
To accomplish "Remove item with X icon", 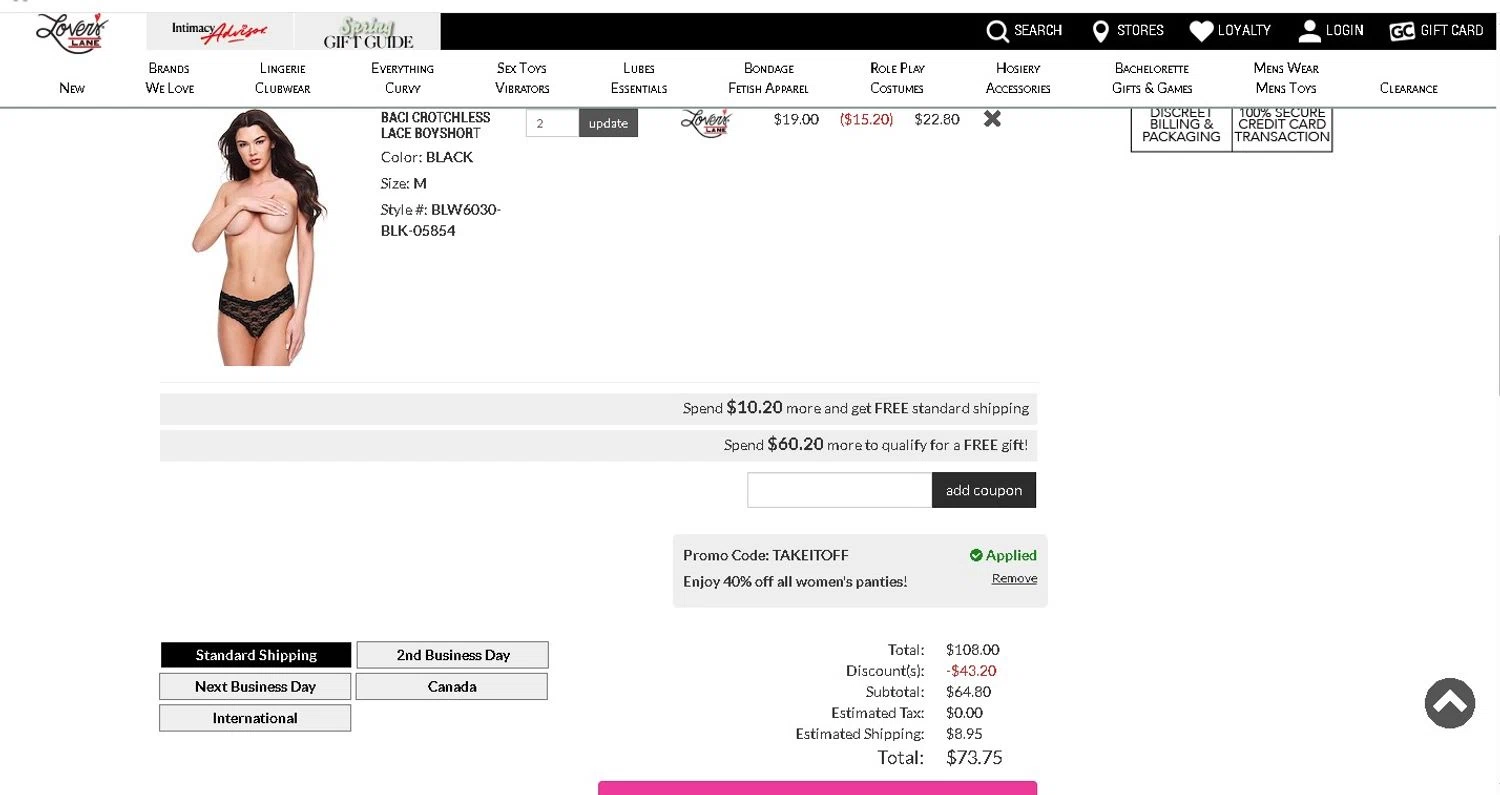I will (x=992, y=118).
